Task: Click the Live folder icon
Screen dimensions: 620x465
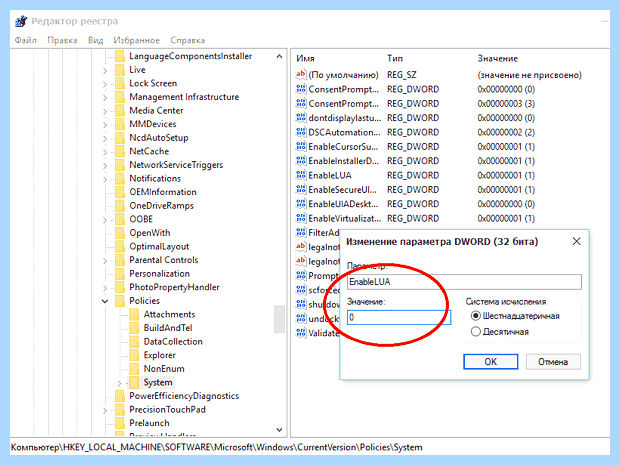Action: click(x=120, y=70)
